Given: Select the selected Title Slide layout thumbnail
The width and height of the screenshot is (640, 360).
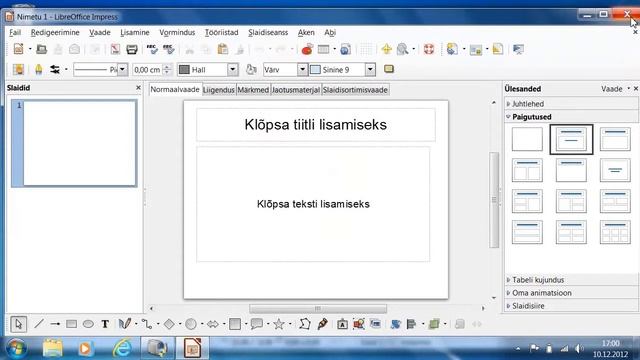Looking at the screenshot, I should (571, 139).
